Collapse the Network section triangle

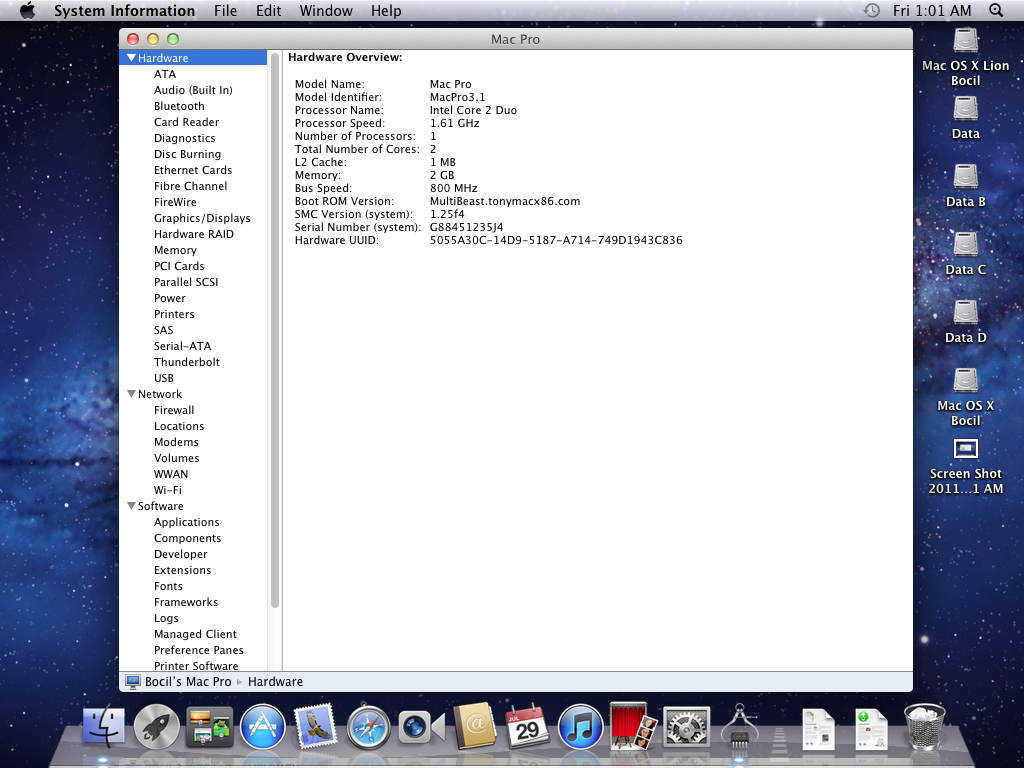click(131, 394)
